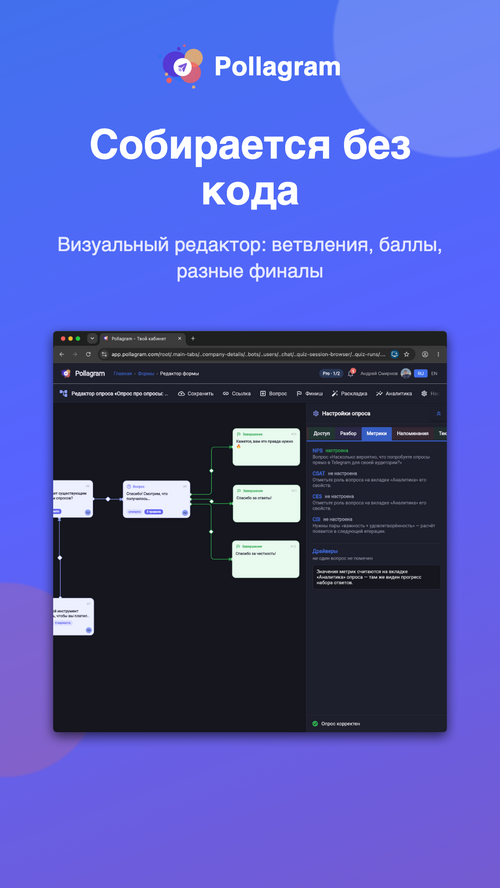500x888 pixels.
Task: Click the browser back arrow
Action: (62, 354)
